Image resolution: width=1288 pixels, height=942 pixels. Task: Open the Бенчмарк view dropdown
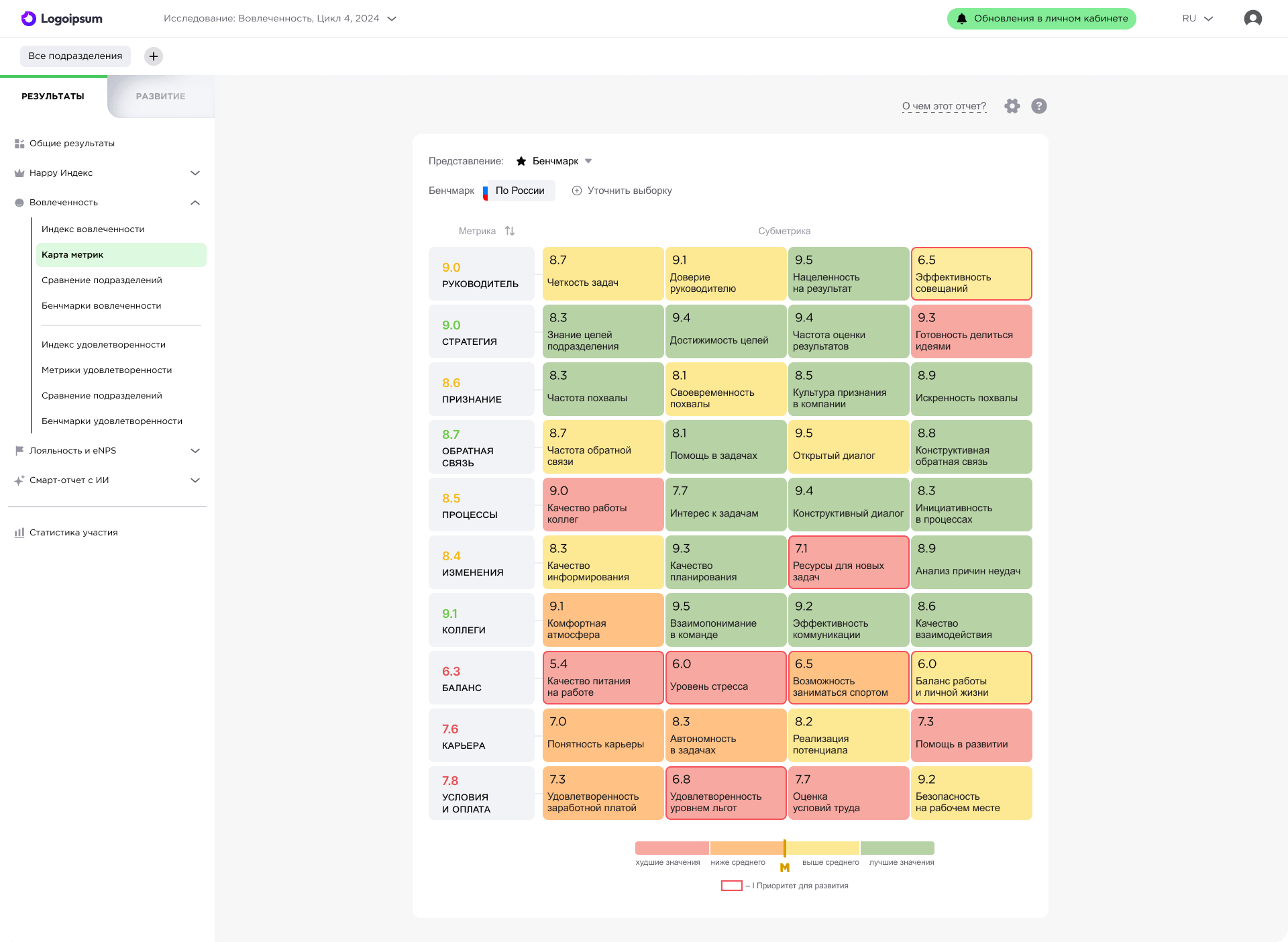click(x=555, y=161)
